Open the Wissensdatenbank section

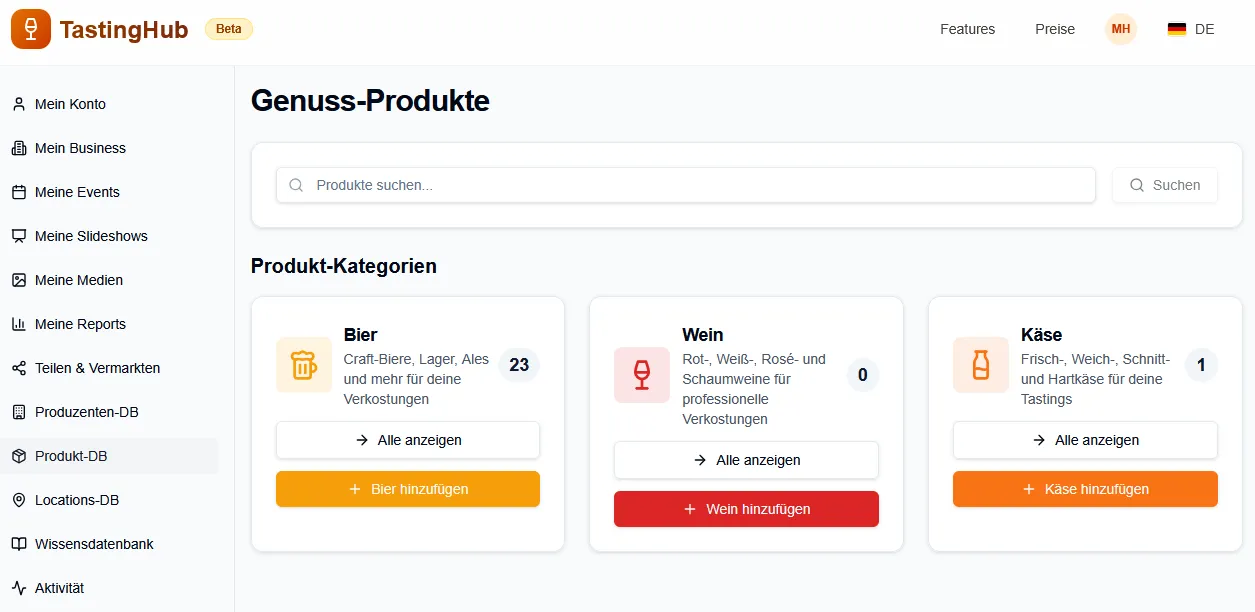tap(94, 544)
